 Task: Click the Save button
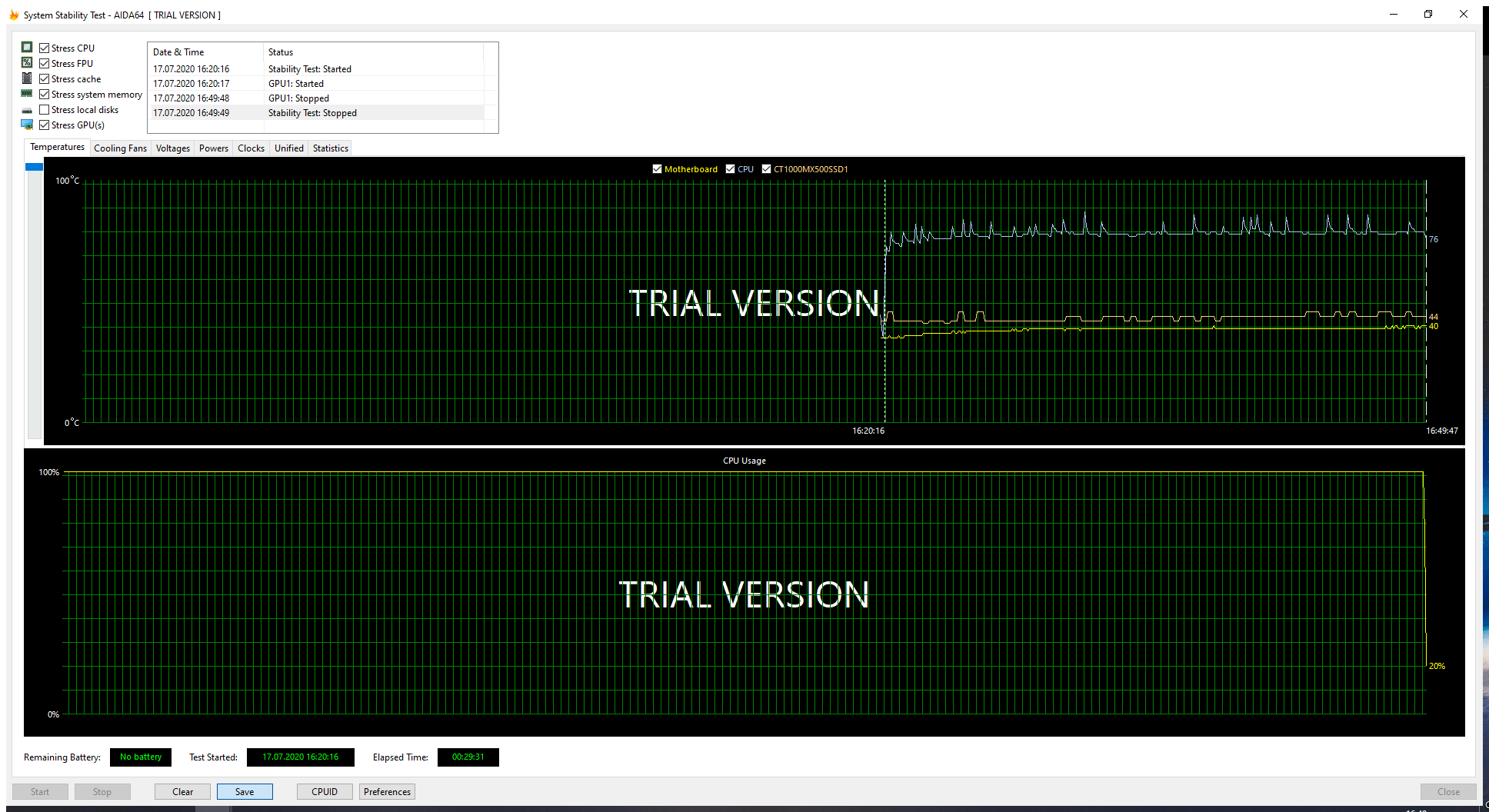tap(245, 791)
